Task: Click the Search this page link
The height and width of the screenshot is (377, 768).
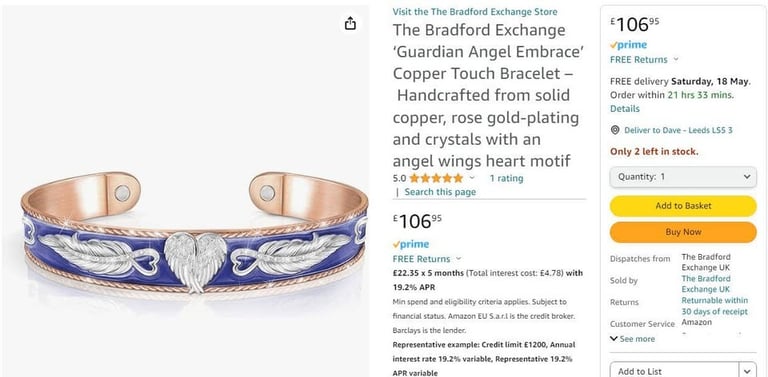Action: point(440,192)
